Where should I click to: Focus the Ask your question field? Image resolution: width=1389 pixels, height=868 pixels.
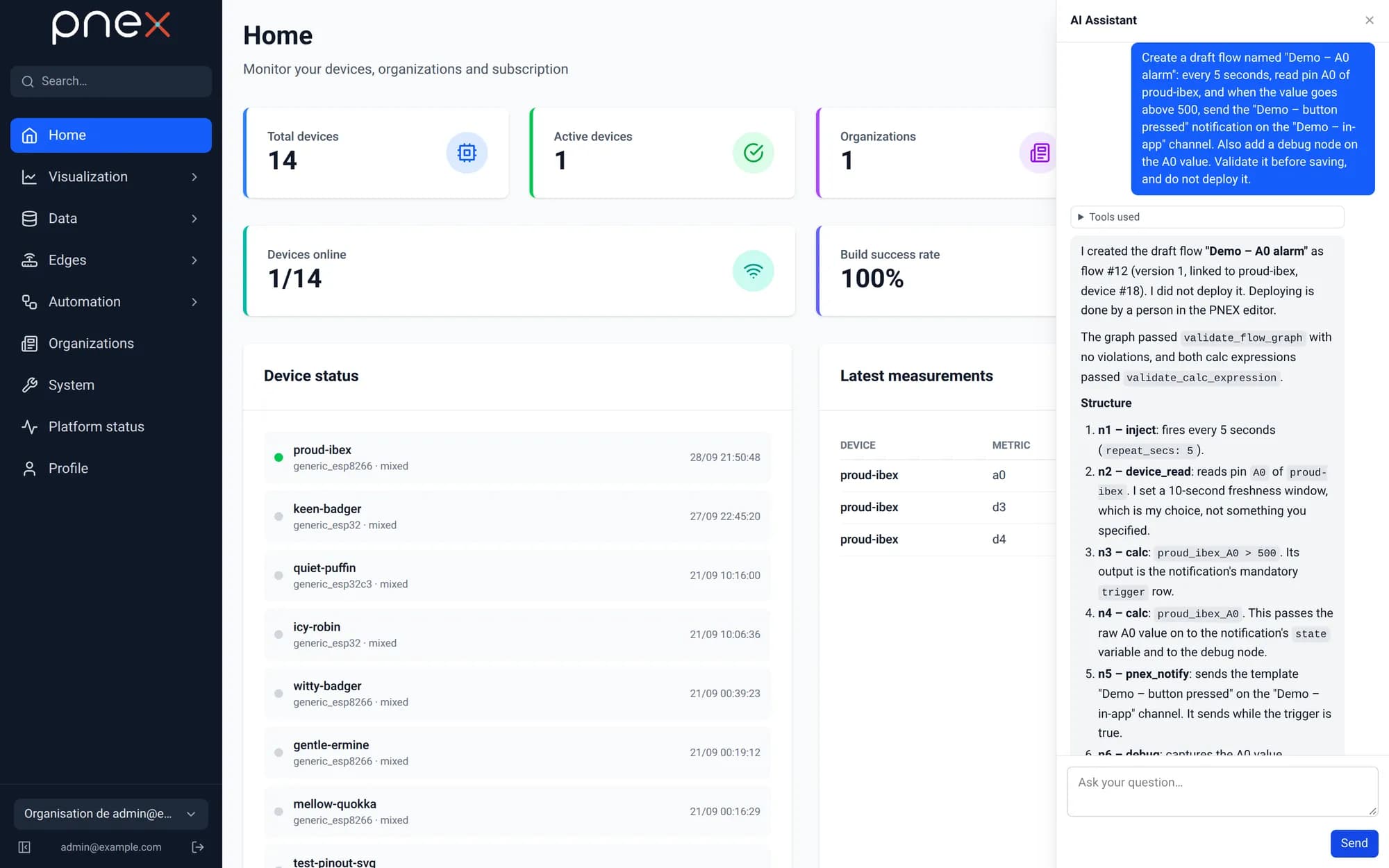point(1222,792)
